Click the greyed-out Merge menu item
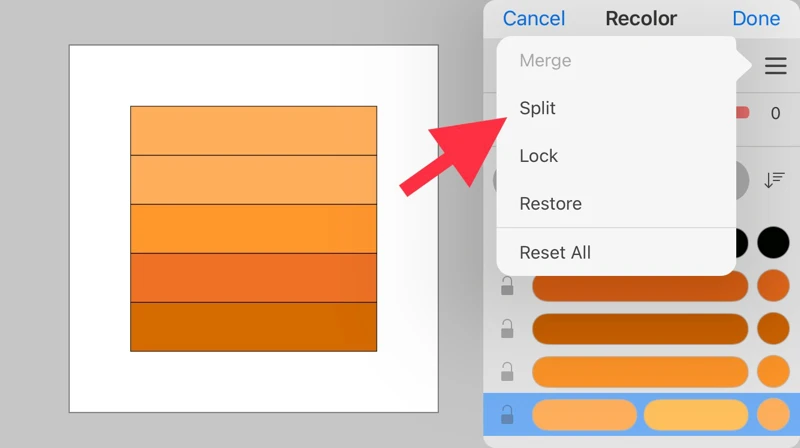This screenshot has height=448, width=800. pos(546,61)
